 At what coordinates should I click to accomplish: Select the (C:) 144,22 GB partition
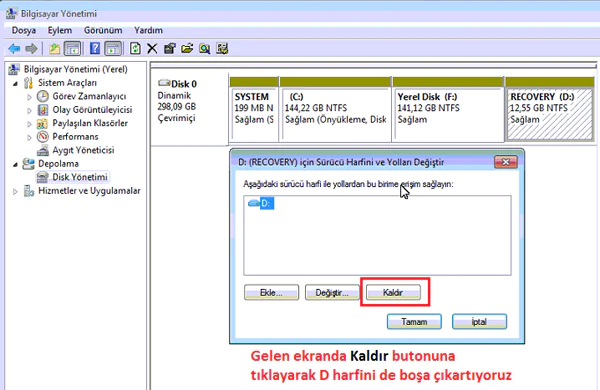[x=336, y=109]
